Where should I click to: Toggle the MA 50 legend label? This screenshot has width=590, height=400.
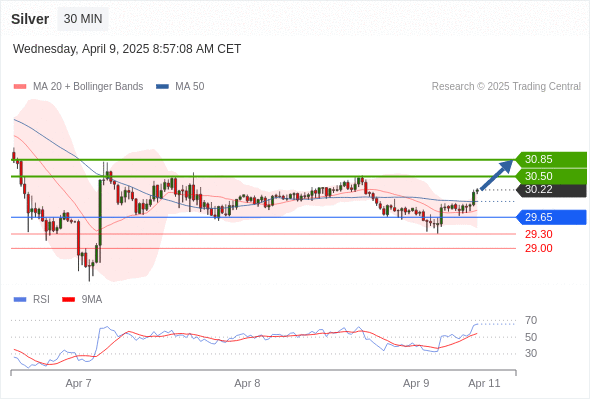tap(190, 87)
